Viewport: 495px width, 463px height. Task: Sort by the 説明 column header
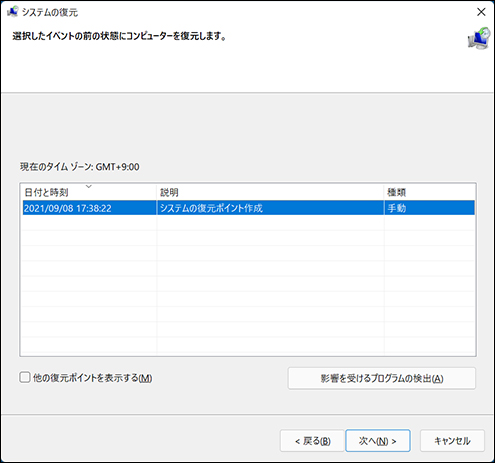pyautogui.click(x=270, y=192)
